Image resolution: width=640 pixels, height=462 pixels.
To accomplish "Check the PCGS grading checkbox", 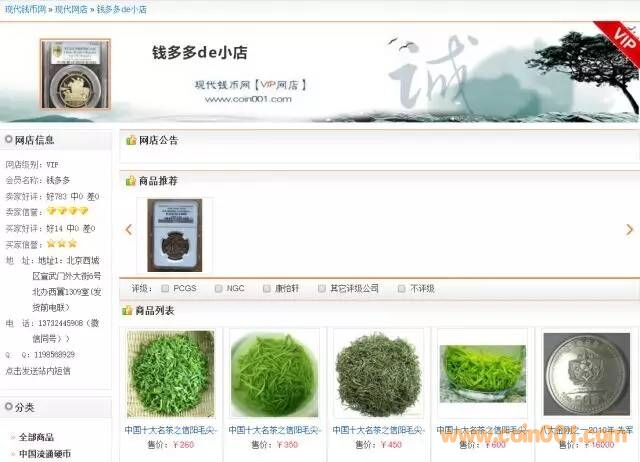I will coord(165,289).
